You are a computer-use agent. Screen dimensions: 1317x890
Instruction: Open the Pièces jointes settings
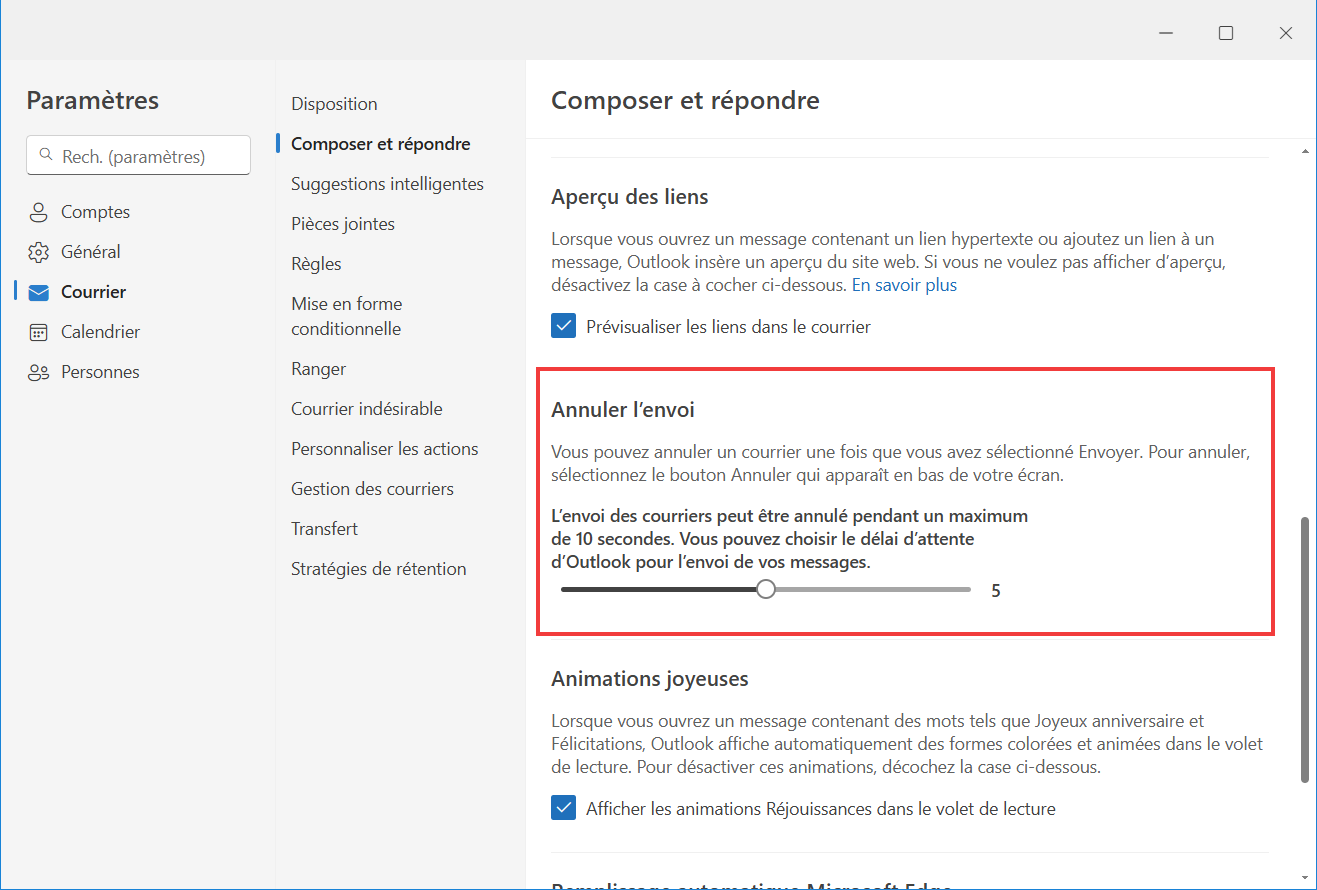343,224
